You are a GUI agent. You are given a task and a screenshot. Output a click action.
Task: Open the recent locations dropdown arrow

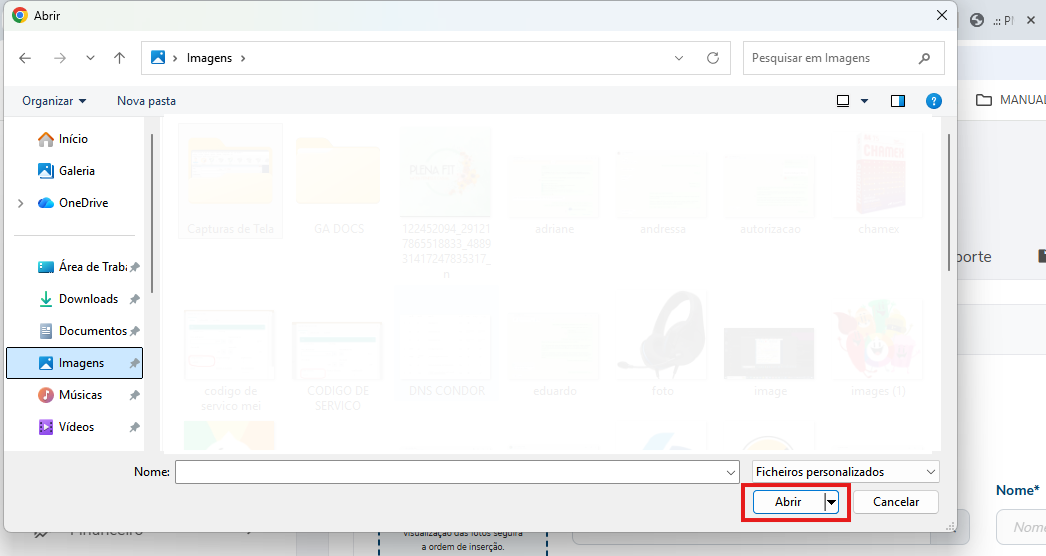[x=90, y=58]
